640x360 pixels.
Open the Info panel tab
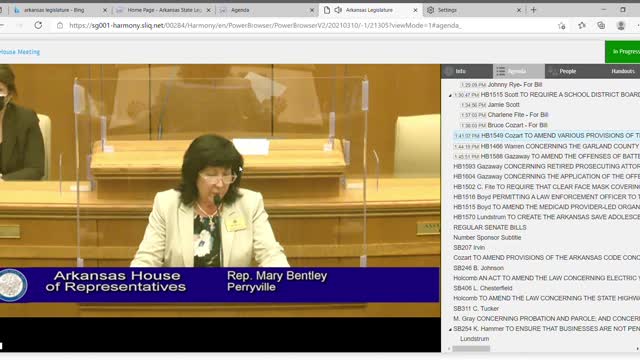[460, 71]
